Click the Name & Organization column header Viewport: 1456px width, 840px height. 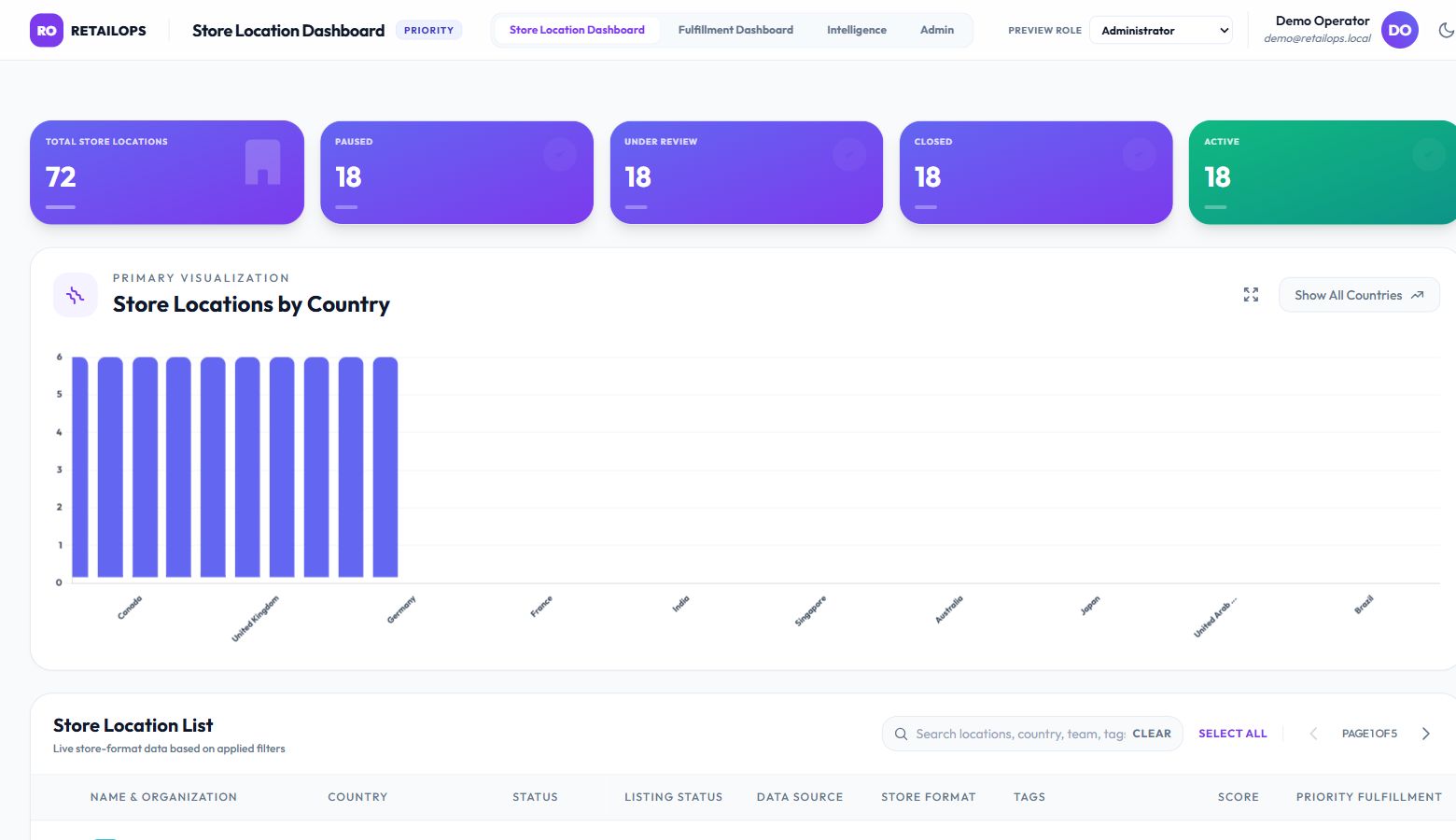(x=163, y=797)
